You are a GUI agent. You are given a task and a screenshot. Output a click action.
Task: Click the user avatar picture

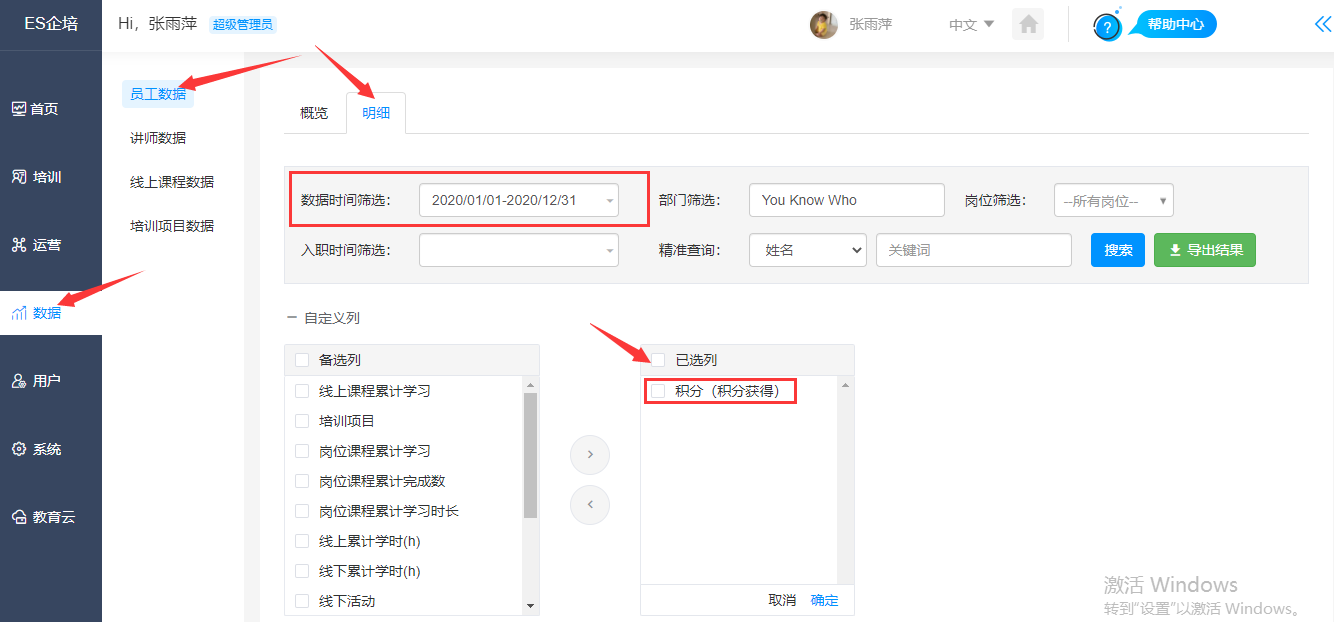tap(823, 25)
